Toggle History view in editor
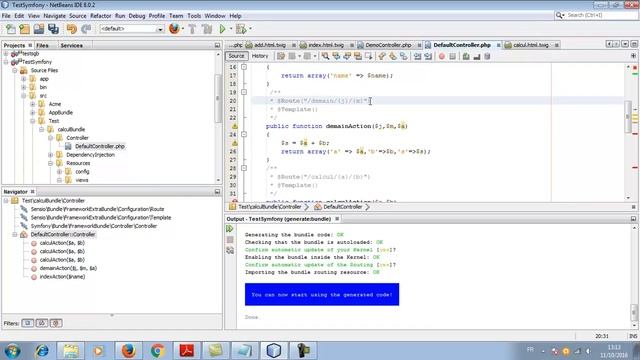 click(x=260, y=56)
